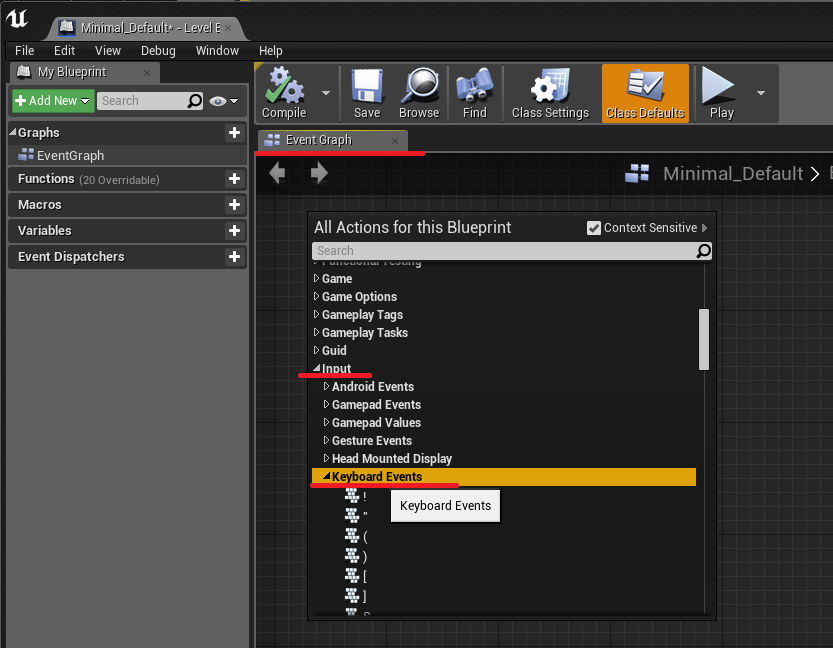The width and height of the screenshot is (833, 648).
Task: Click the Add New button
Action: (x=53, y=100)
